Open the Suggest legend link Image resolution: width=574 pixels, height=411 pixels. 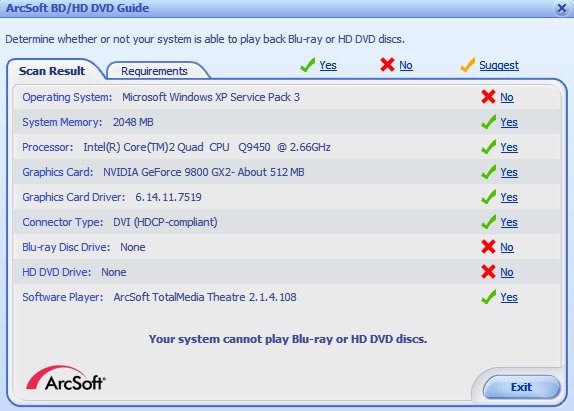(499, 65)
